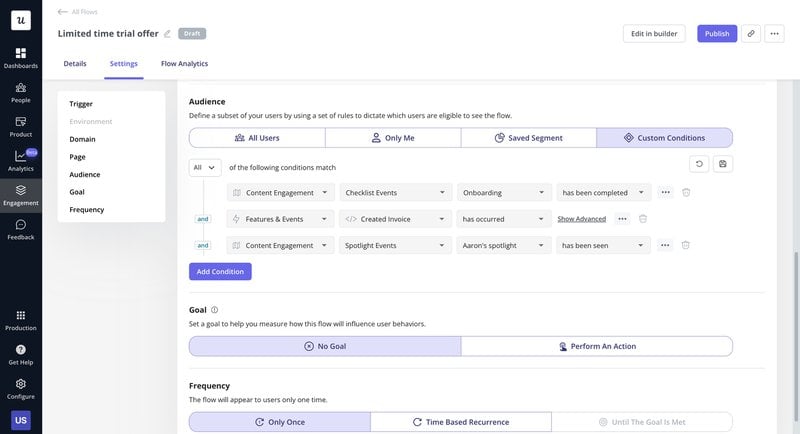This screenshot has height=434, width=800.
Task: Switch to the Settings tab
Action: click(123, 64)
